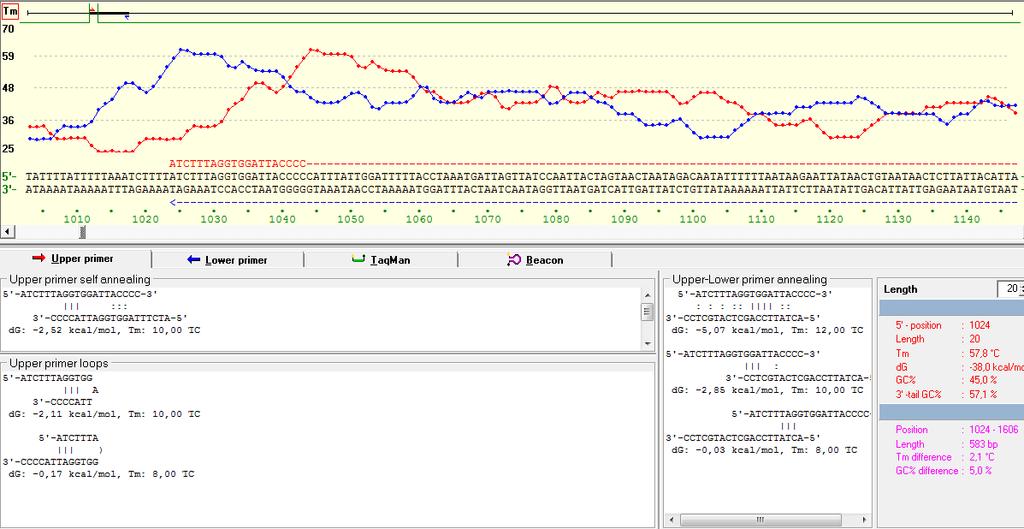Click position label 1100 on the ruler

tap(693, 219)
